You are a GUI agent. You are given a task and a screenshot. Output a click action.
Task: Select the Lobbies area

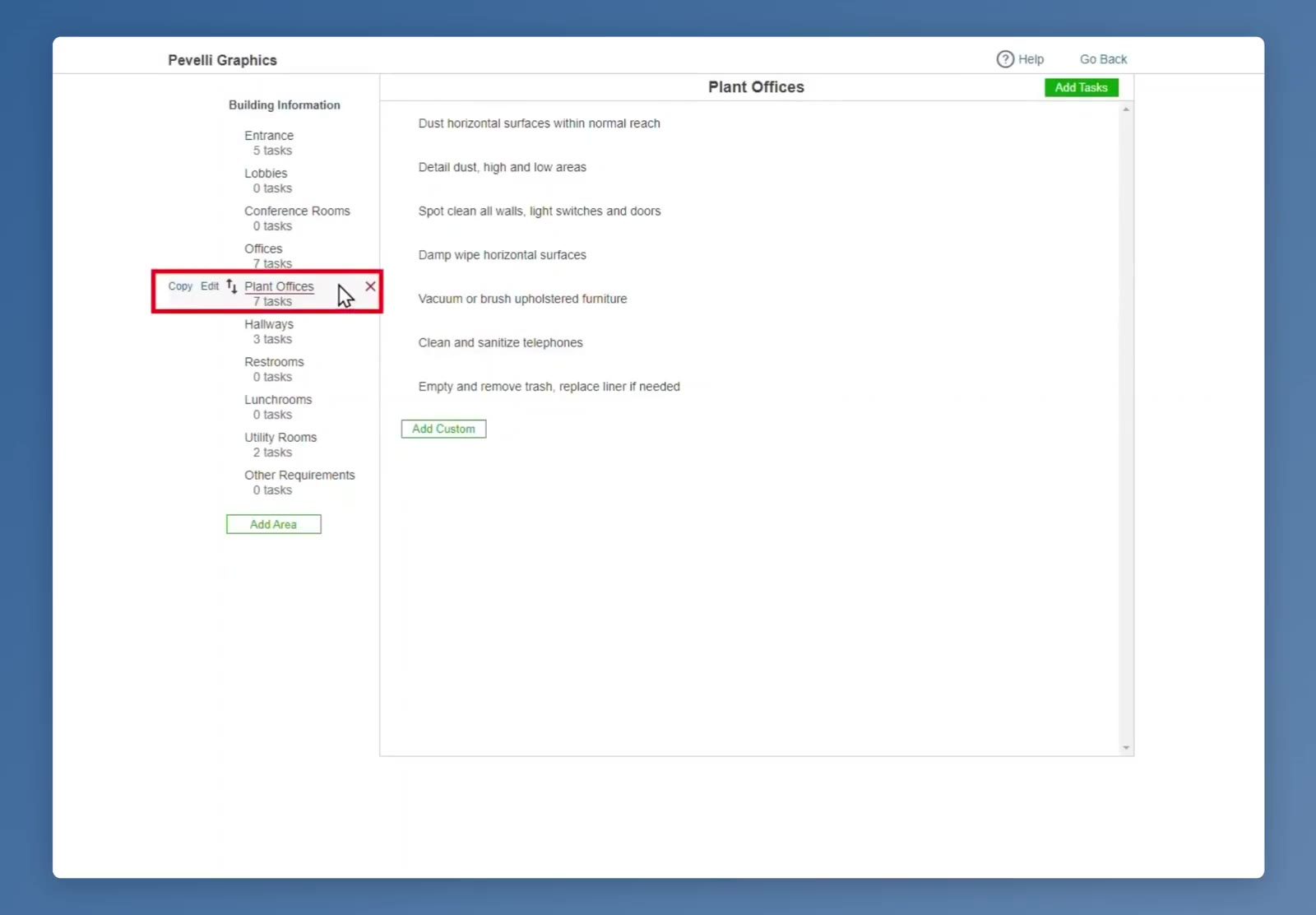pyautogui.click(x=265, y=174)
